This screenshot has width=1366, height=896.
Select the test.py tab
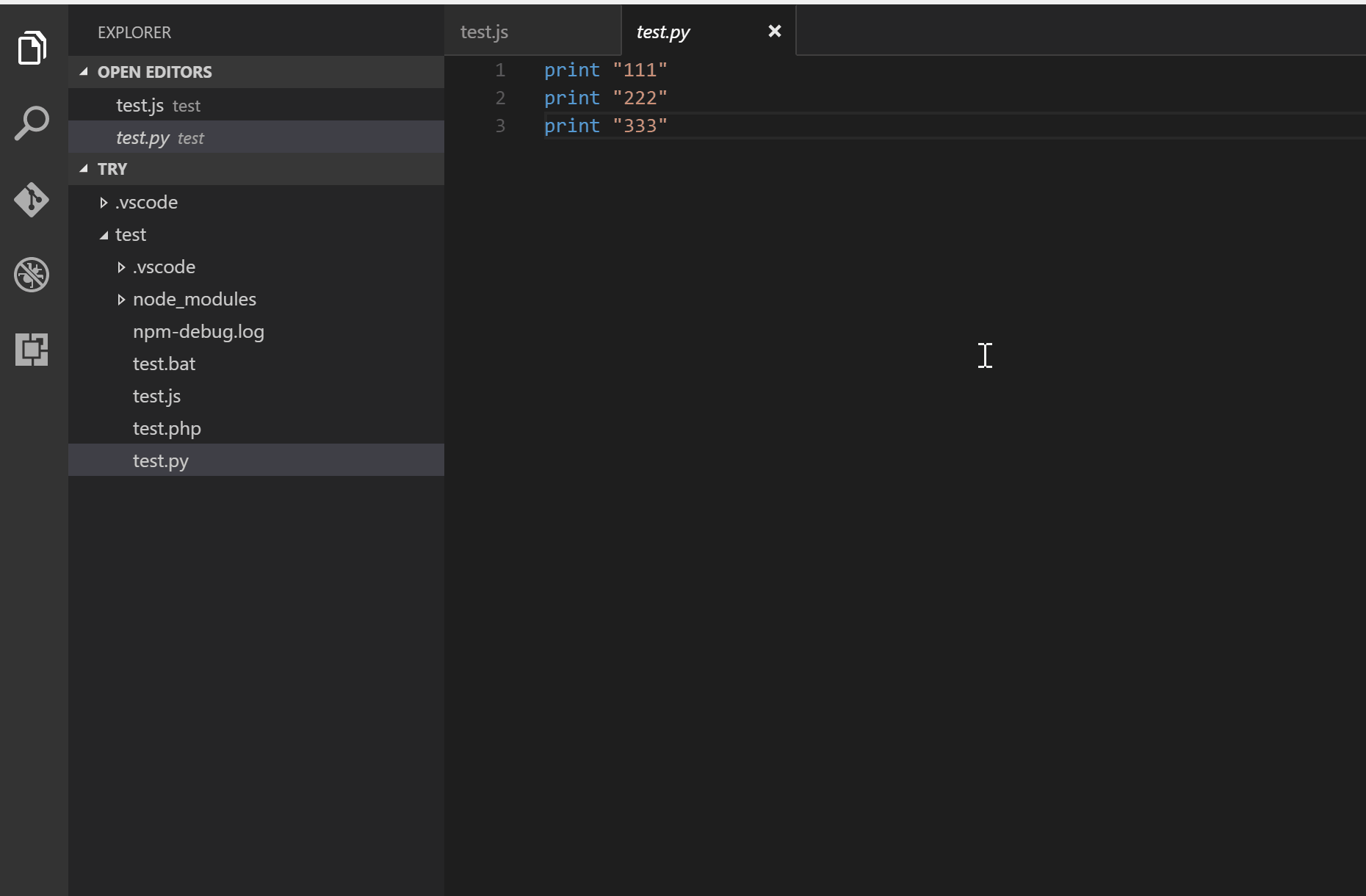663,32
